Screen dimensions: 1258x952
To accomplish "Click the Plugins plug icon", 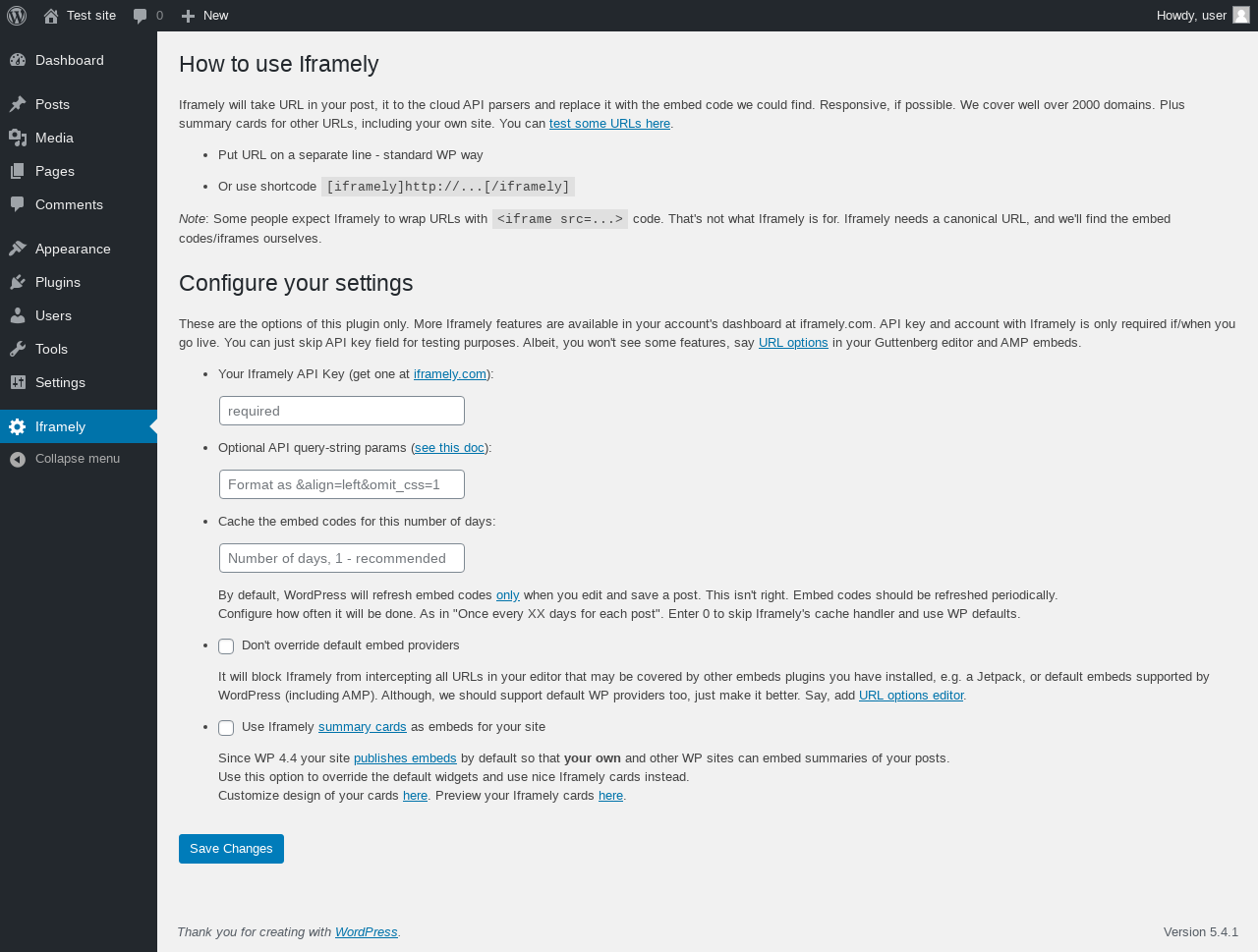I will (18, 282).
